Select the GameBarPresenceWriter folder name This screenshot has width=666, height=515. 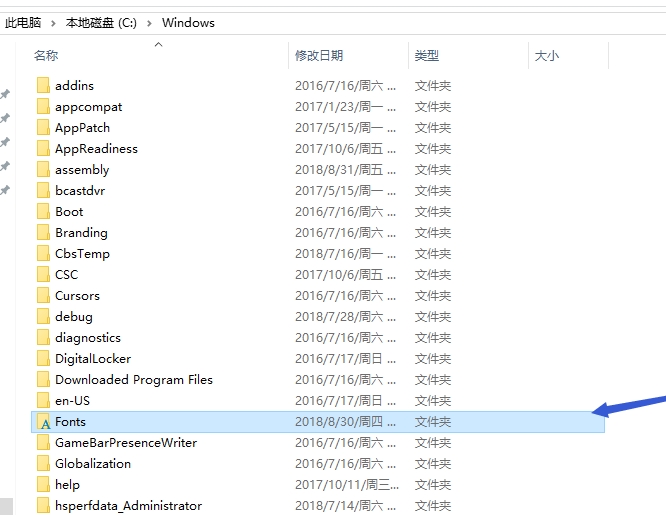coord(126,442)
